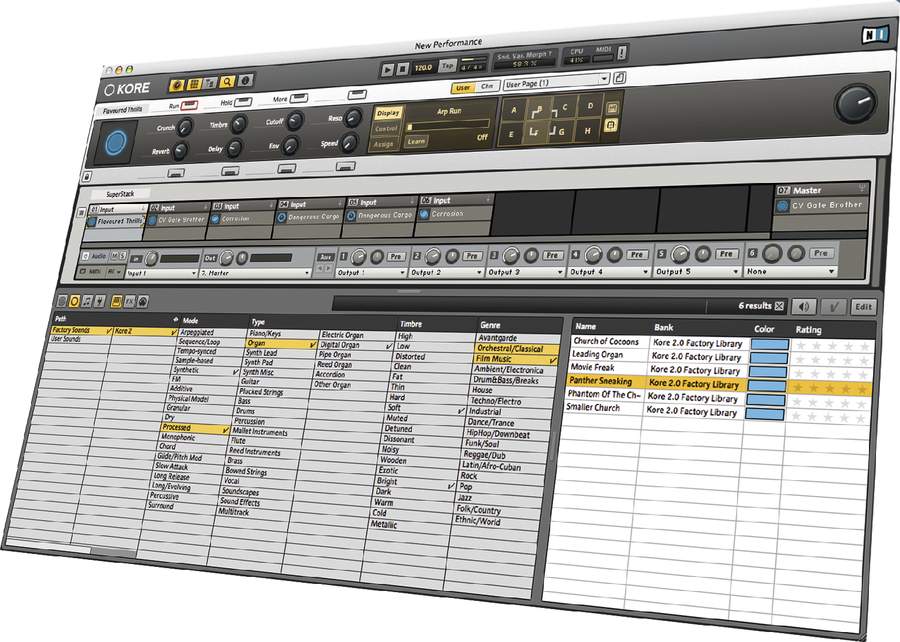Screen dimensions: 900x642
Task: Click the highlighted lower icon right of morph grid
Action: (611, 126)
